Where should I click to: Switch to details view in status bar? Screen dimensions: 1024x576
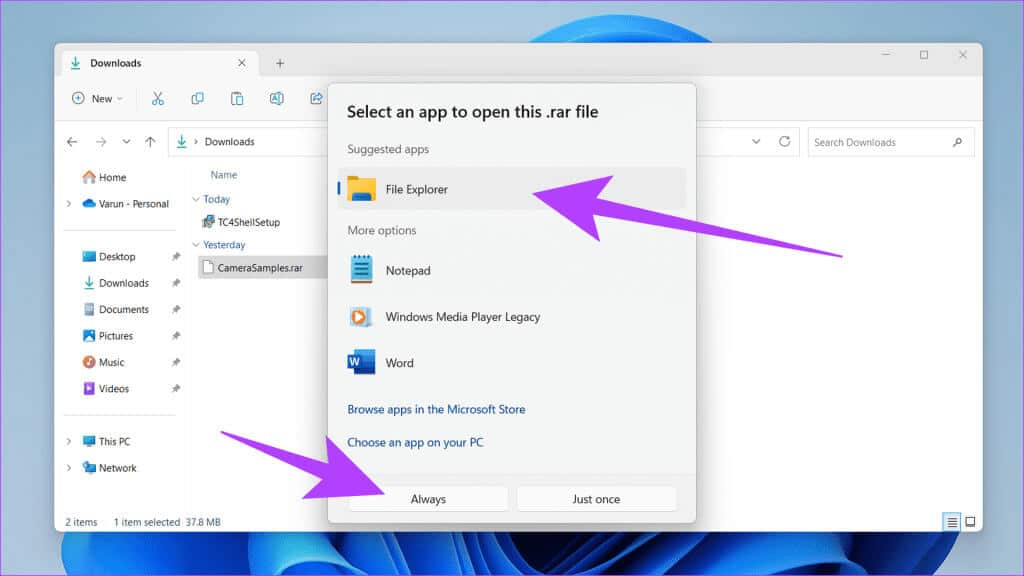952,522
